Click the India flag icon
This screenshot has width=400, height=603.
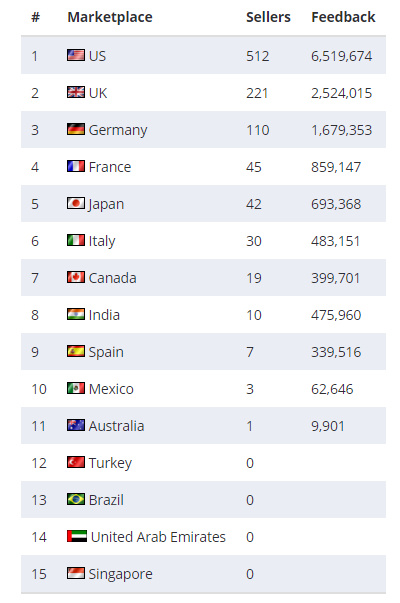76,314
